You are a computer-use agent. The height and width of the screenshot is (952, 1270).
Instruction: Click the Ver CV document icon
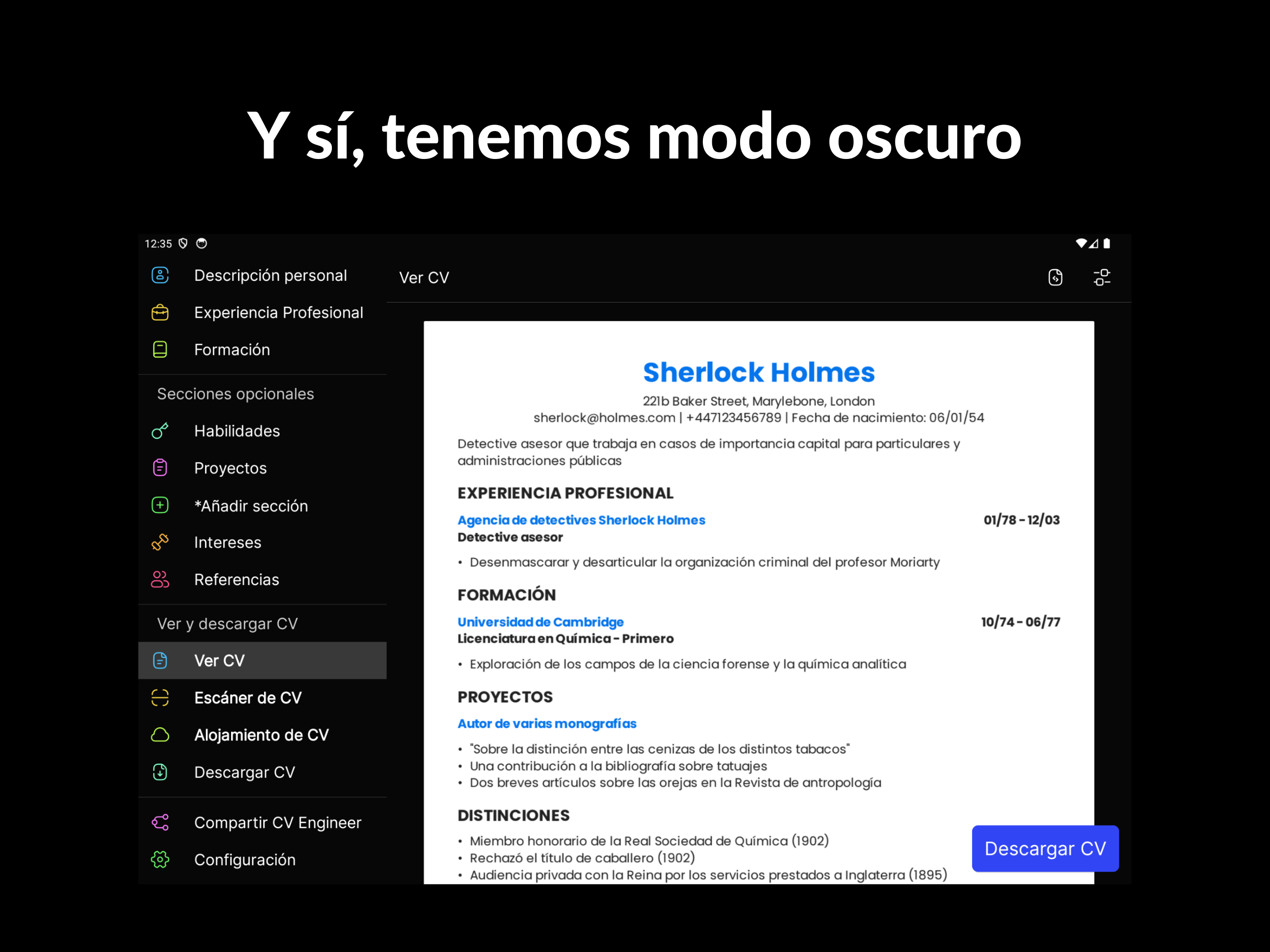[x=159, y=661]
